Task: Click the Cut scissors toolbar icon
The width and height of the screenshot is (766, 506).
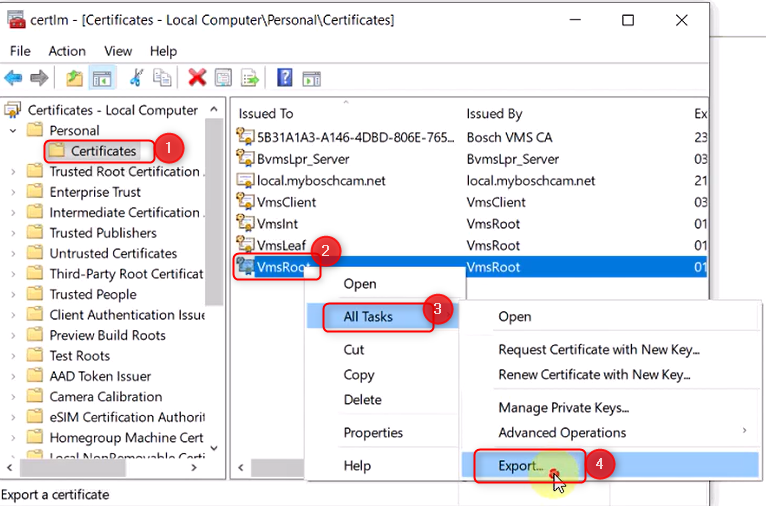Action: pyautogui.click(x=137, y=78)
